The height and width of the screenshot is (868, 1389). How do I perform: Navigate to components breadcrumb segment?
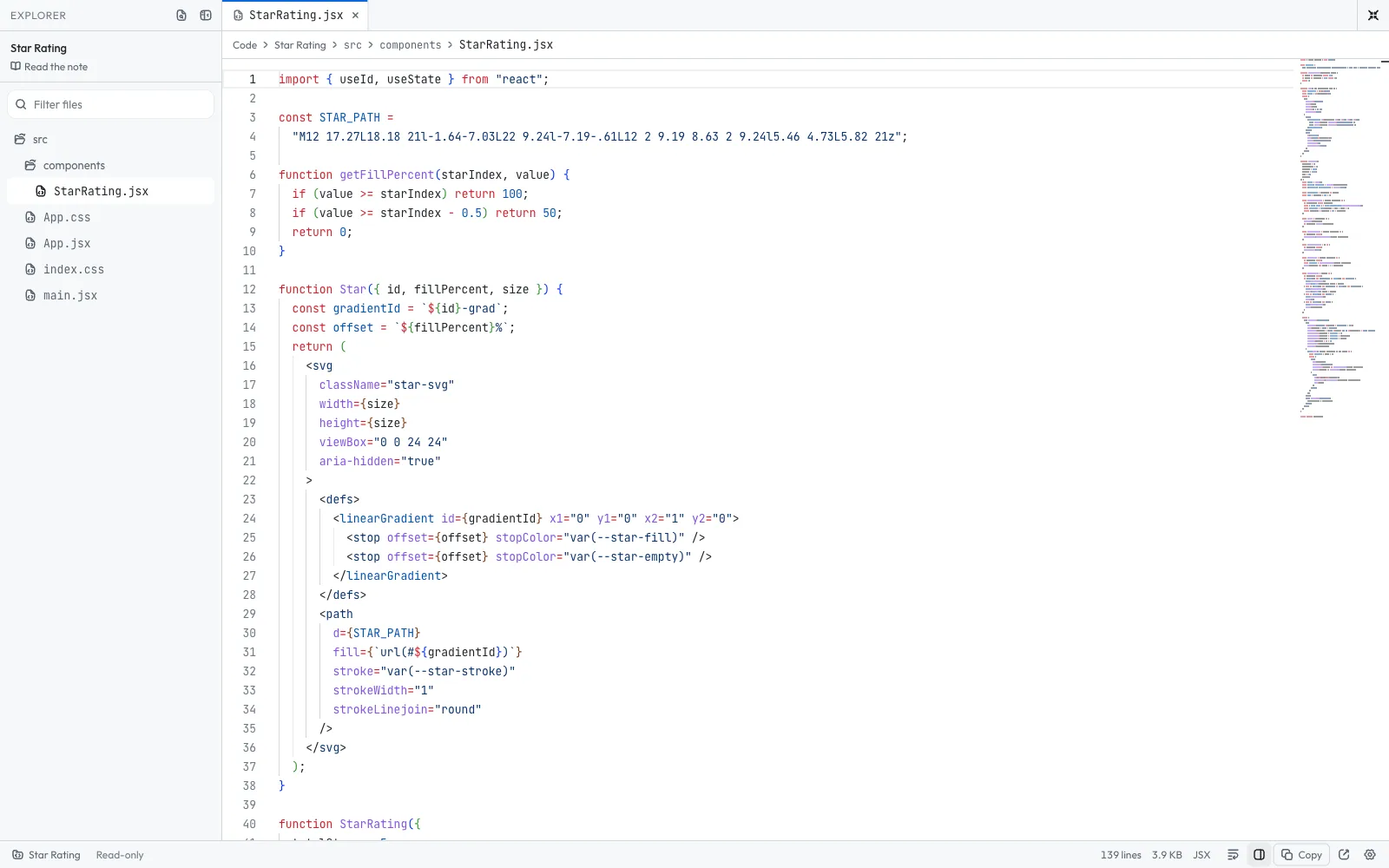click(x=411, y=45)
